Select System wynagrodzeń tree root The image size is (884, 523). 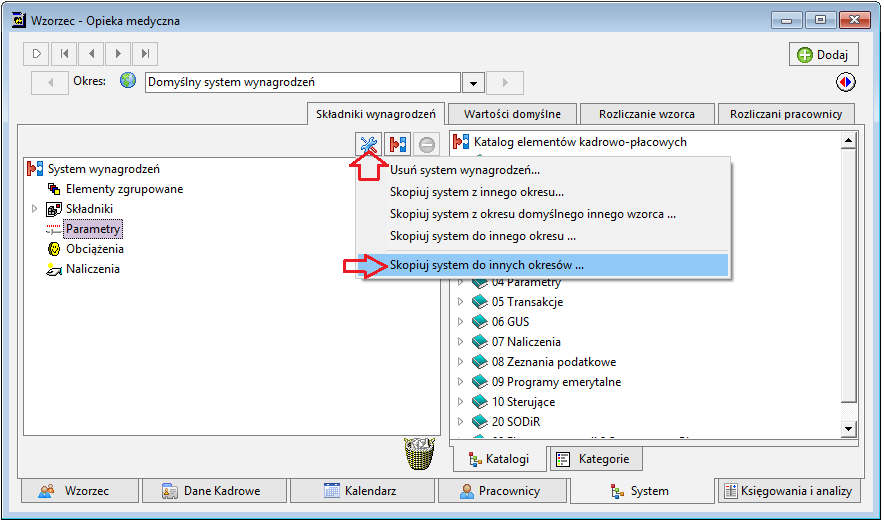pos(104,169)
